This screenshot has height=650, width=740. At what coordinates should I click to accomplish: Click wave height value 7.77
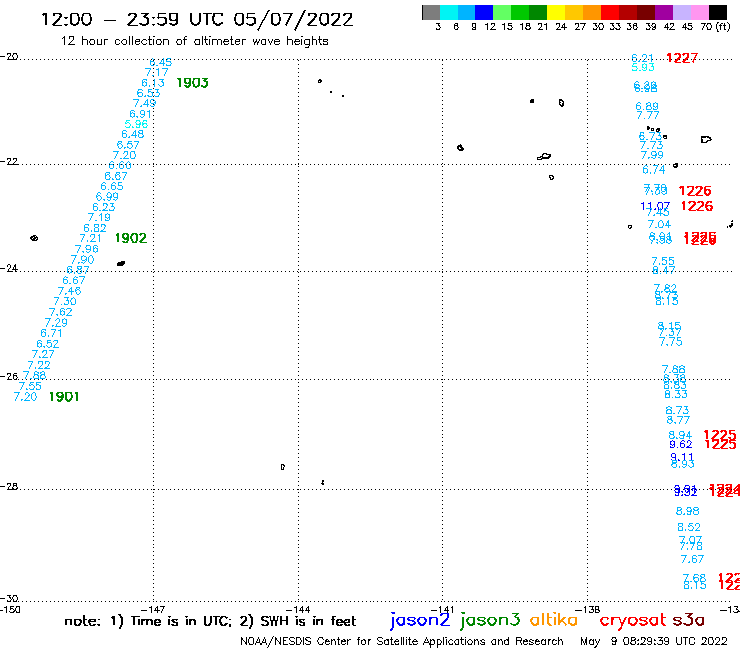pyautogui.click(x=648, y=115)
